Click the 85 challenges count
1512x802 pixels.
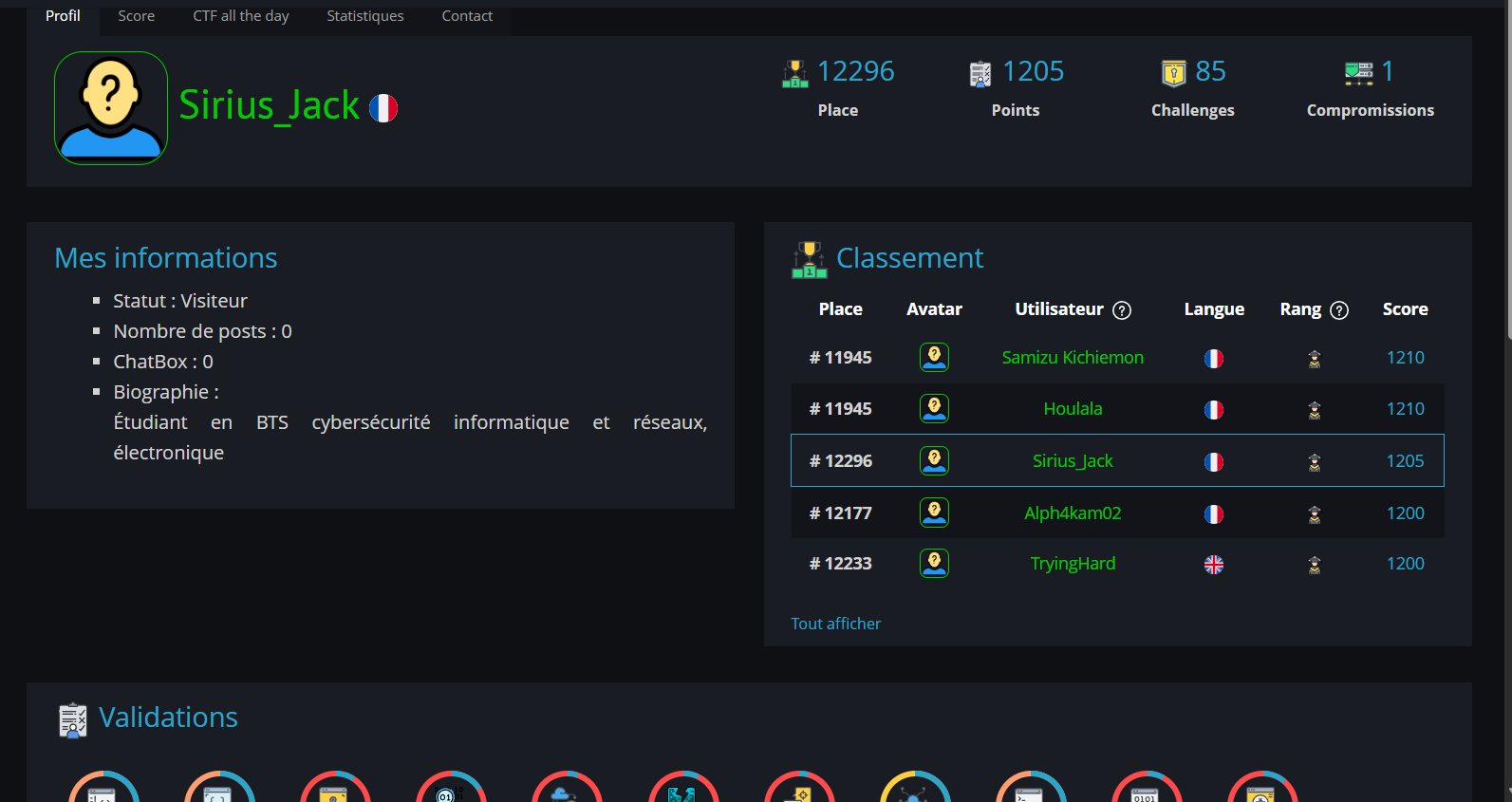tap(1210, 71)
